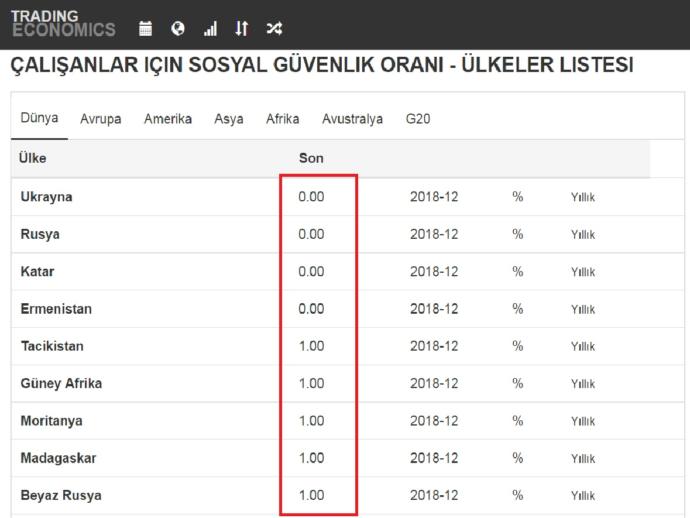Screen dimensions: 690x518
Task: Click the 2018-12 date in Beyaz Rusya row
Action: click(434, 496)
